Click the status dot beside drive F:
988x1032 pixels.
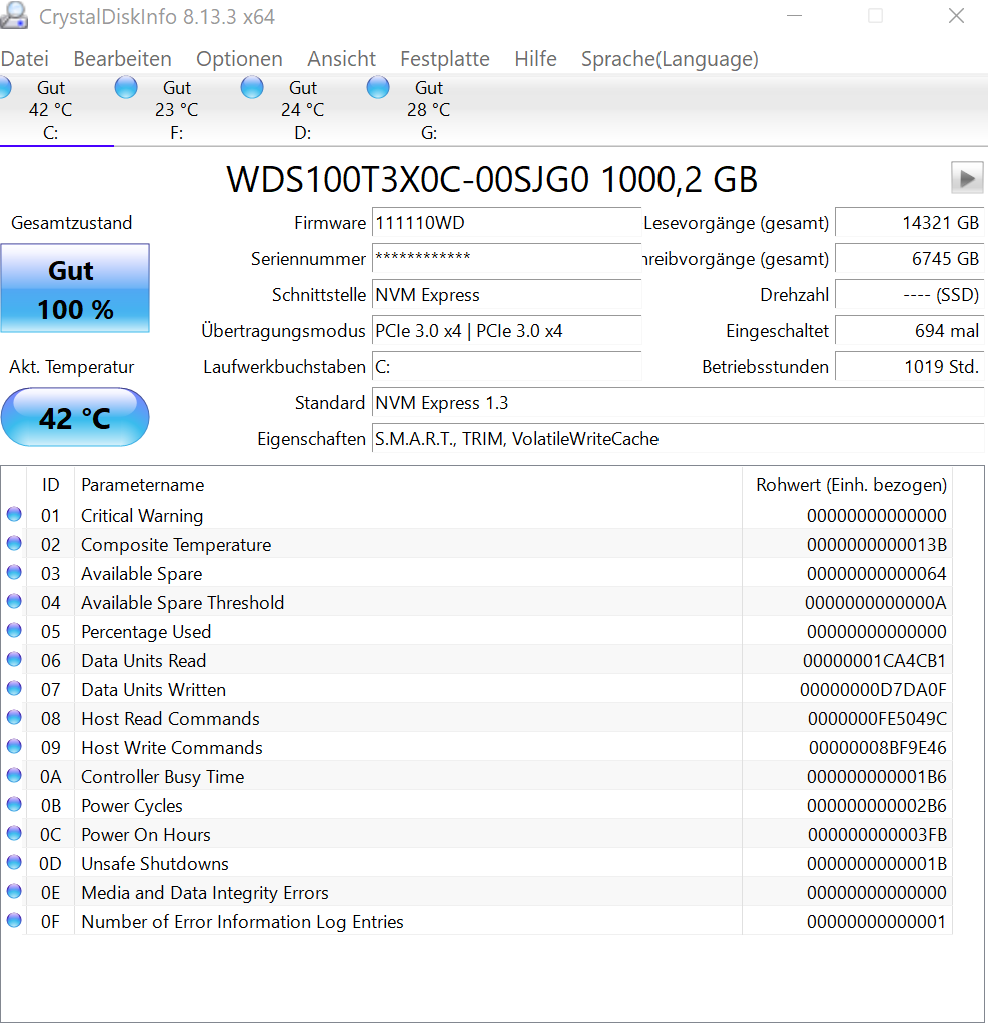point(126,87)
